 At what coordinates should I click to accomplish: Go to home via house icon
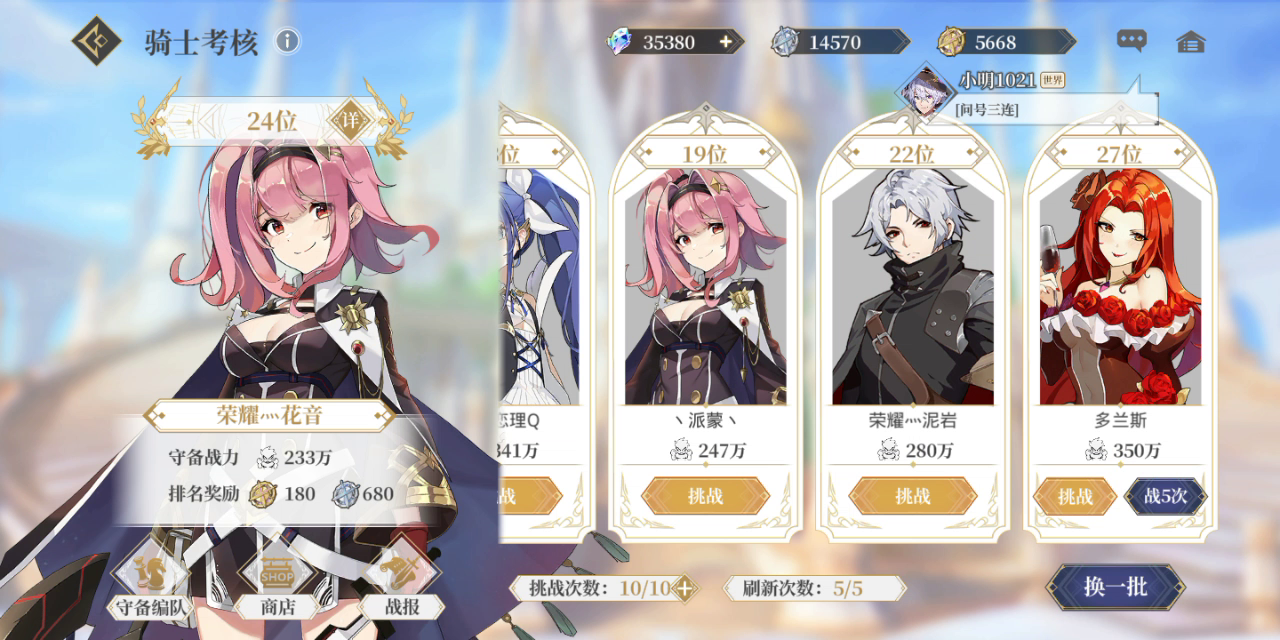point(1191,42)
